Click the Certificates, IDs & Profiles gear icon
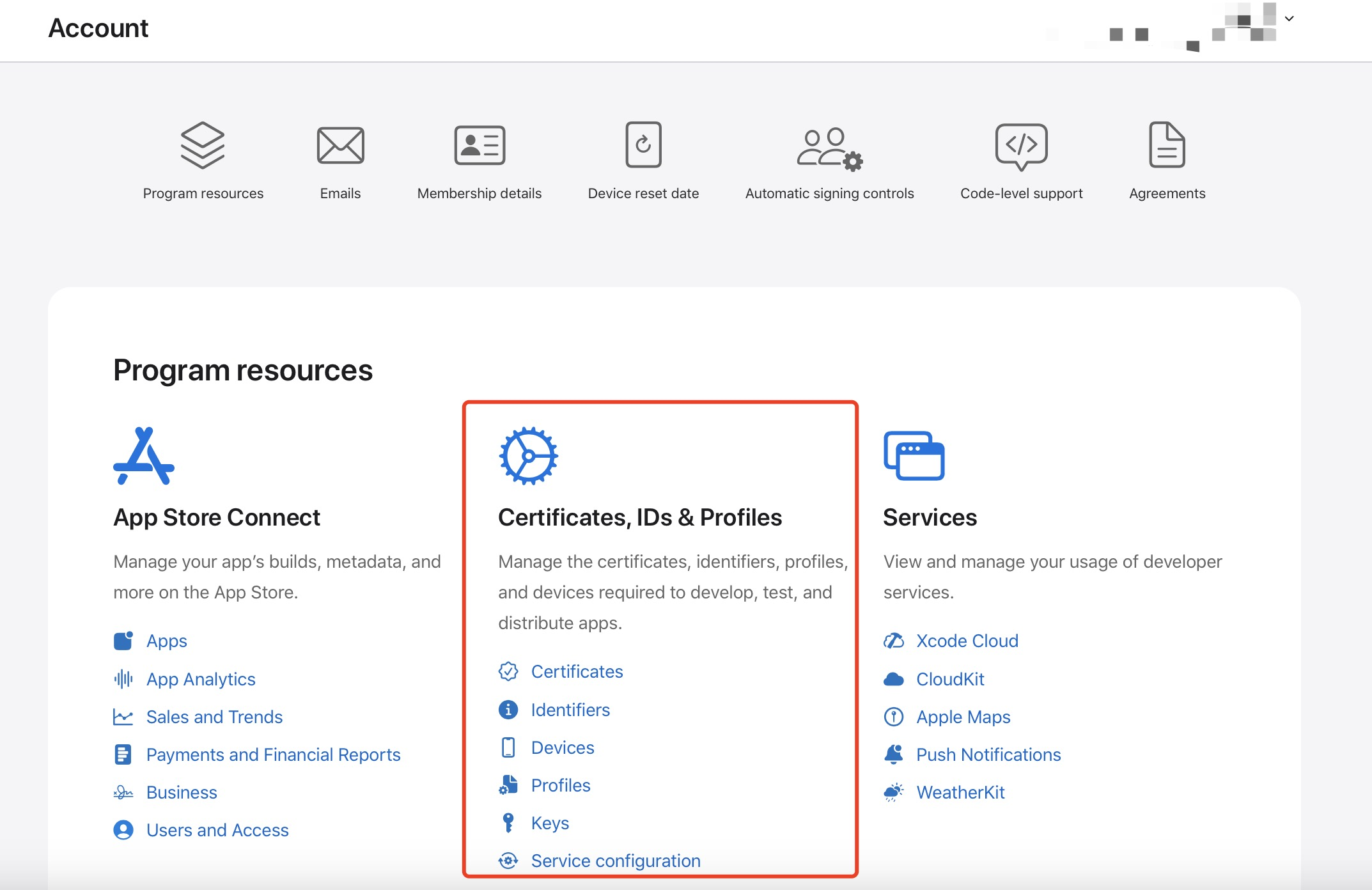The width and height of the screenshot is (1372, 890). pyautogui.click(x=528, y=456)
